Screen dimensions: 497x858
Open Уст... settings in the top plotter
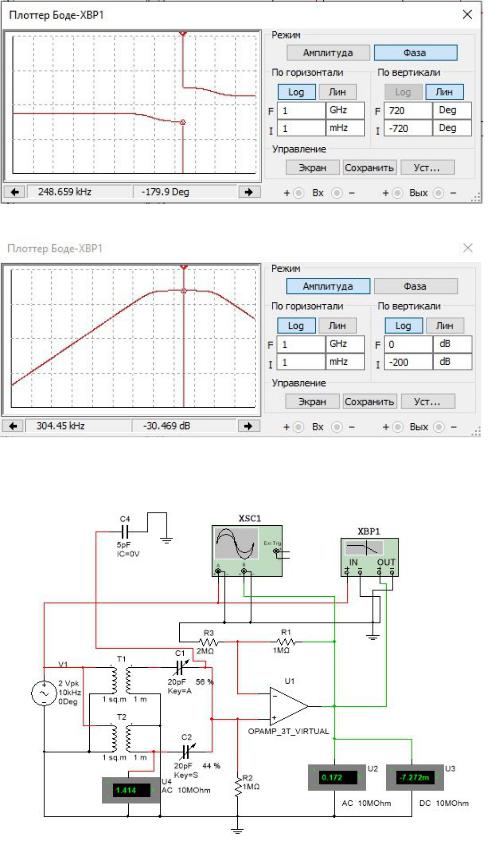tap(427, 167)
